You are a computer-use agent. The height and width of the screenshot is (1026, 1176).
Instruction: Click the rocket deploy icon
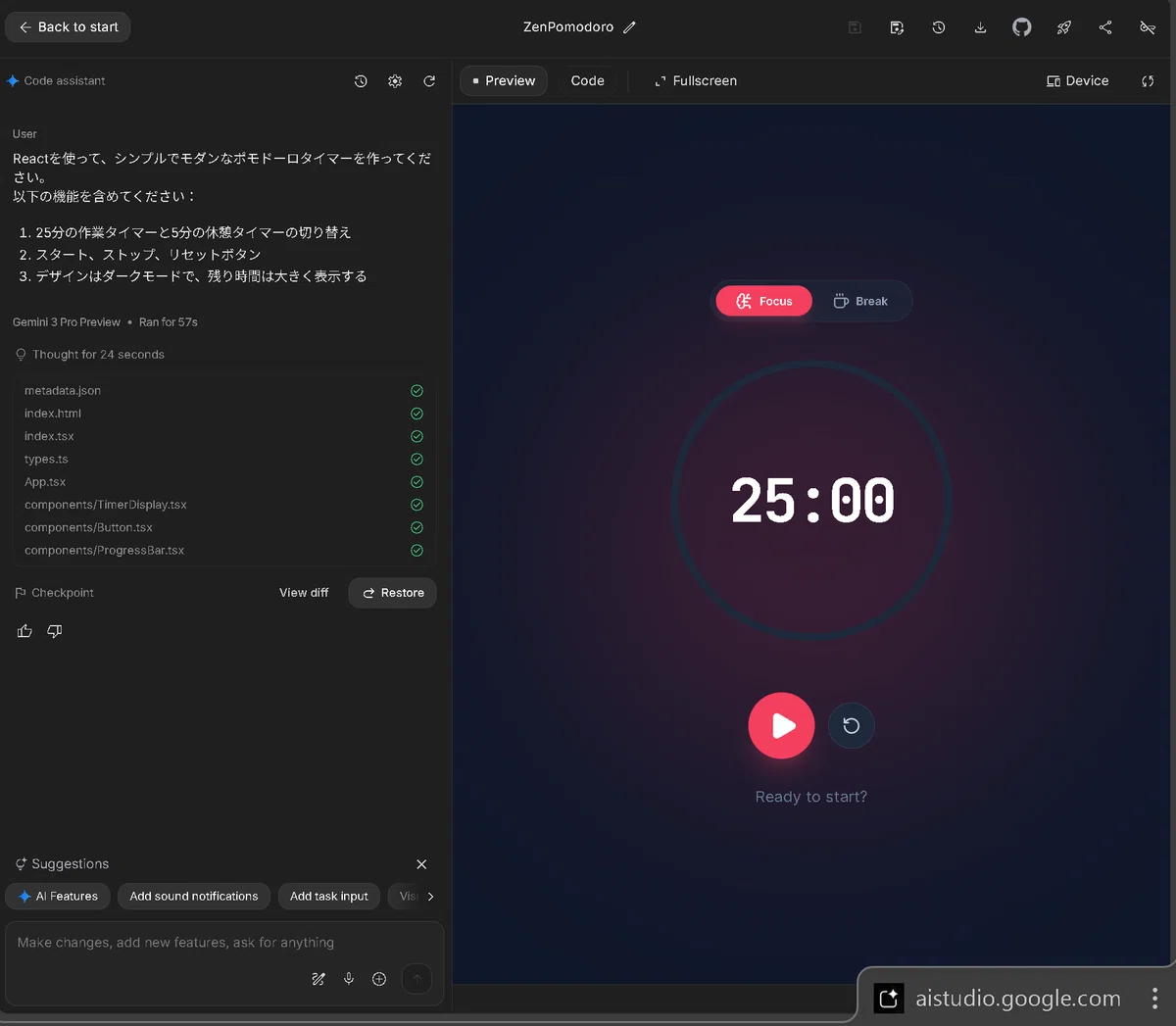tap(1064, 27)
